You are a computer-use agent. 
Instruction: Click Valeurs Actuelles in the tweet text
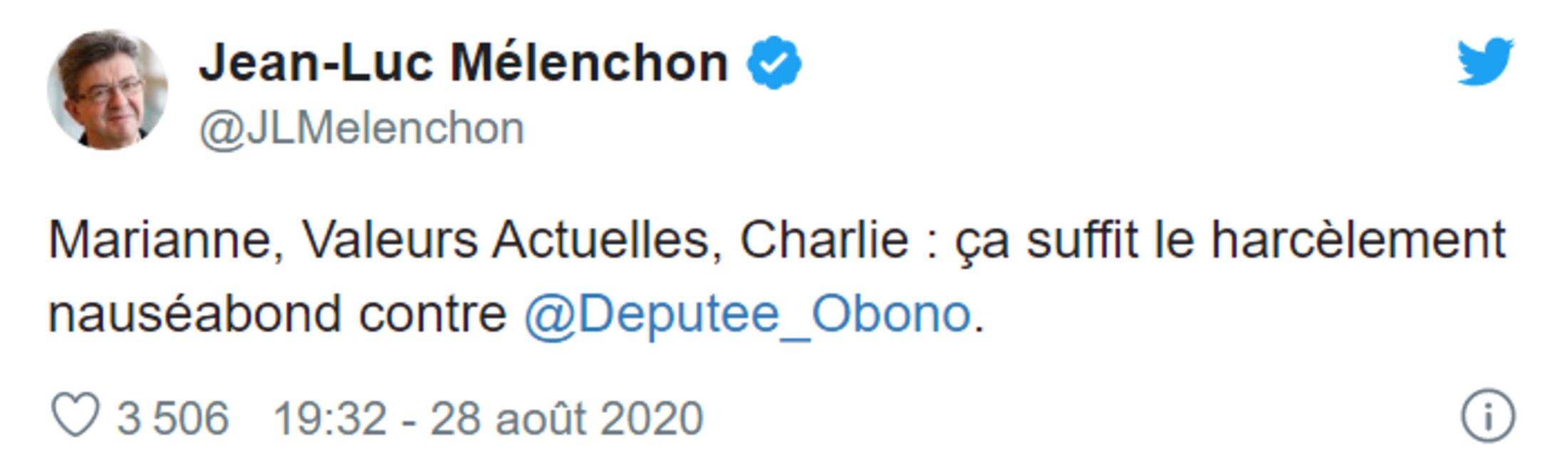[x=505, y=240]
